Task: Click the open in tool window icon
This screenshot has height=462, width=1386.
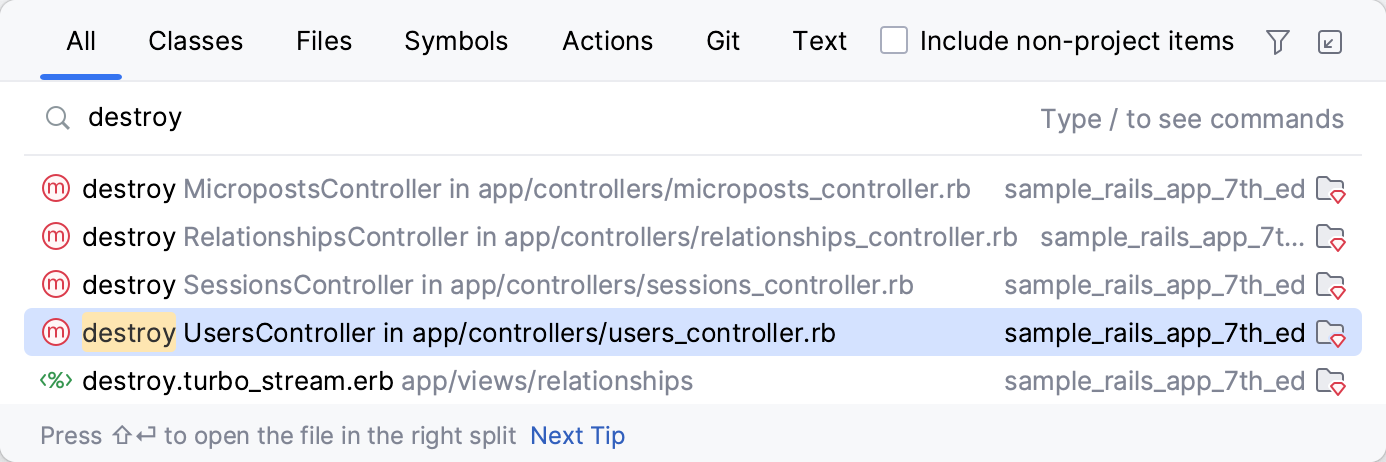Action: coord(1330,42)
